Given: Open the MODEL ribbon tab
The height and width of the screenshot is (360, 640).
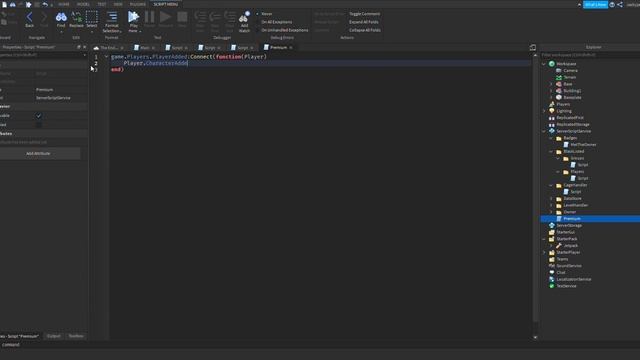Looking at the screenshot, I should (x=83, y=4).
